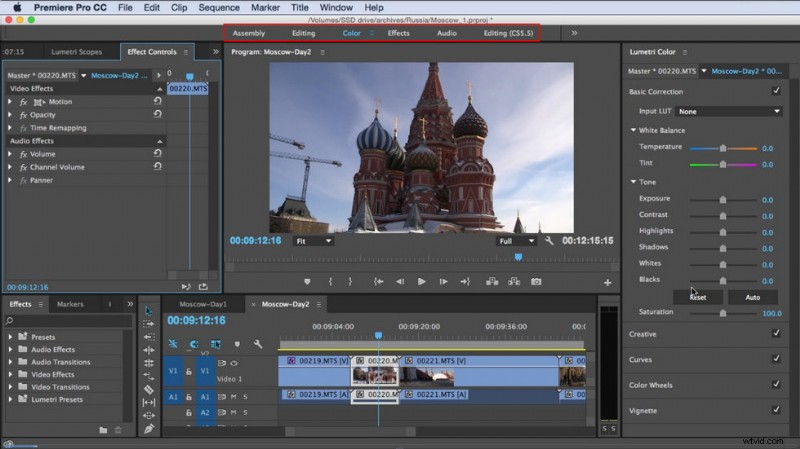Screen dimensions: 800x449
Task: Open Program monitor settings wrench
Action: [x=549, y=240]
